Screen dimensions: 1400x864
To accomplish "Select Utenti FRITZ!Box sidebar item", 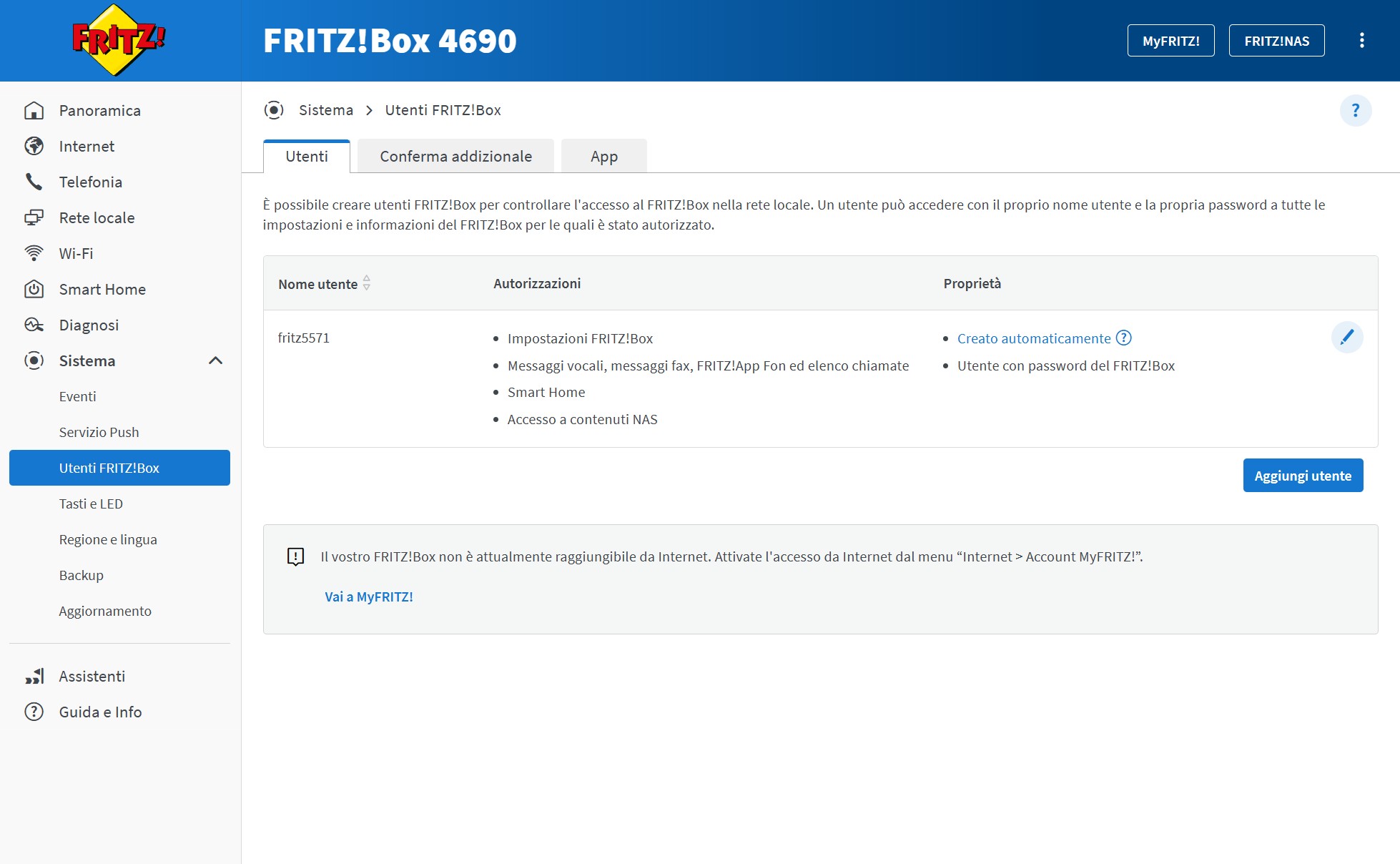I will [x=119, y=468].
